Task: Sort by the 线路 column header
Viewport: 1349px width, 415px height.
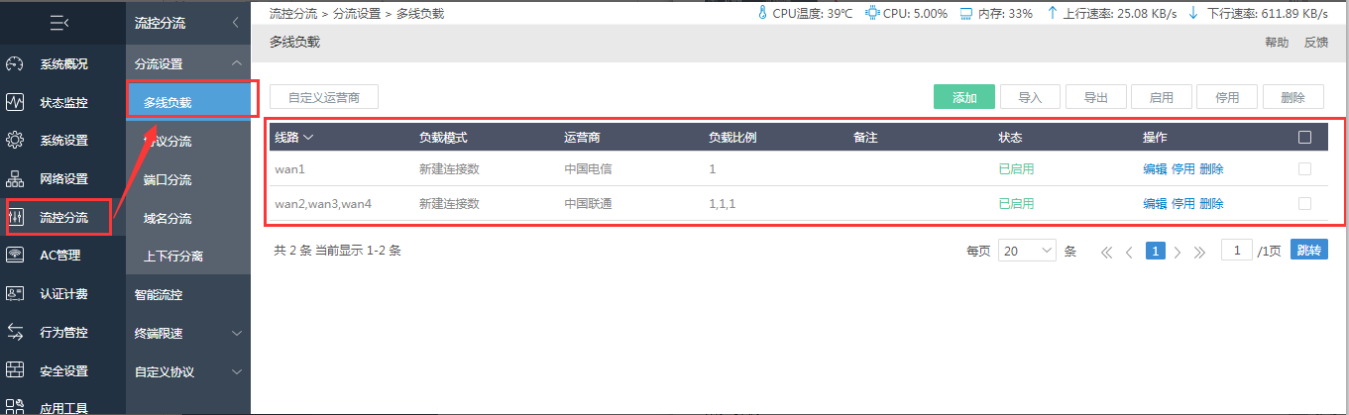Action: coord(294,137)
